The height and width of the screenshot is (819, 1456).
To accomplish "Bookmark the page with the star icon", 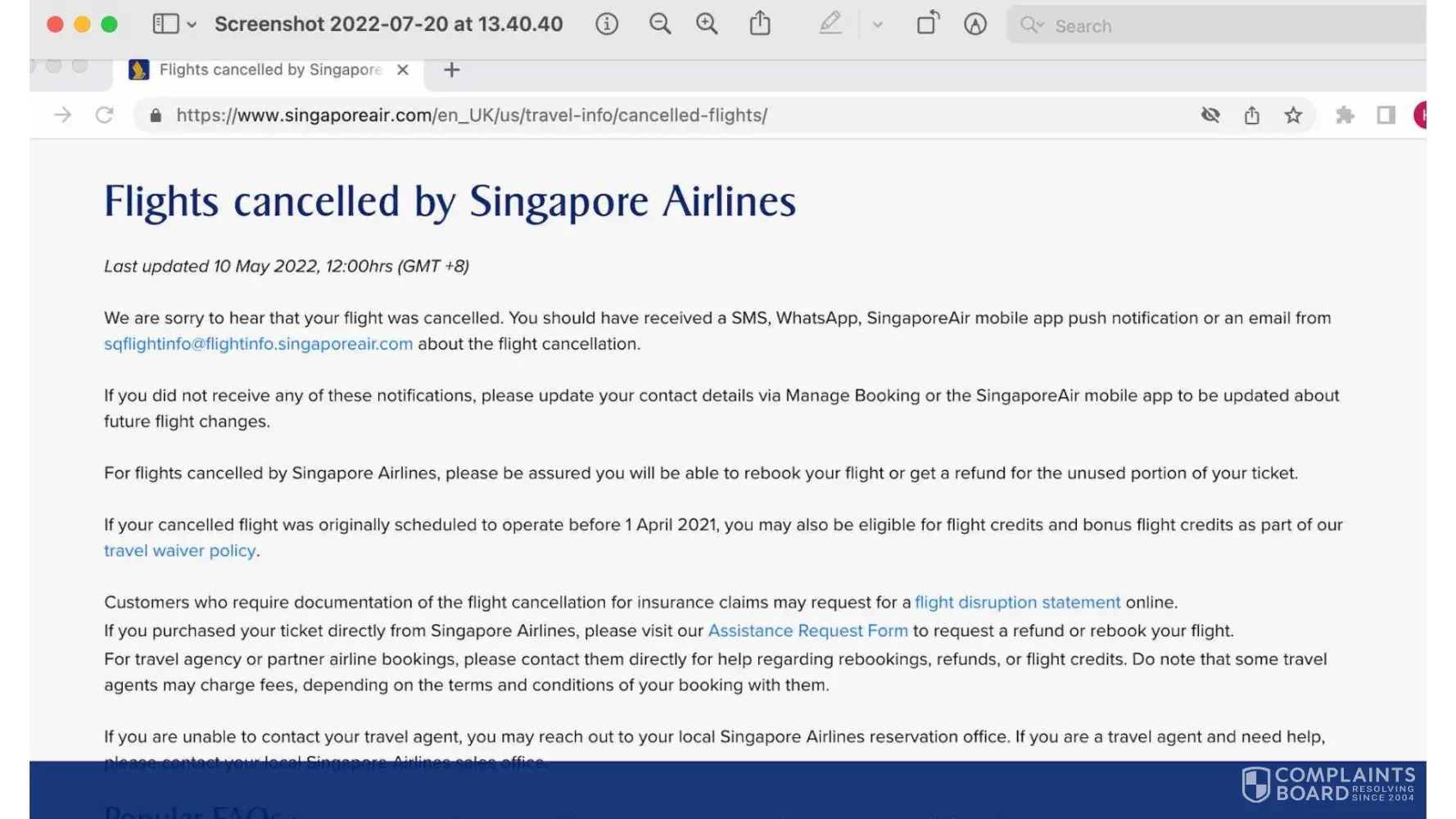I will [1293, 115].
